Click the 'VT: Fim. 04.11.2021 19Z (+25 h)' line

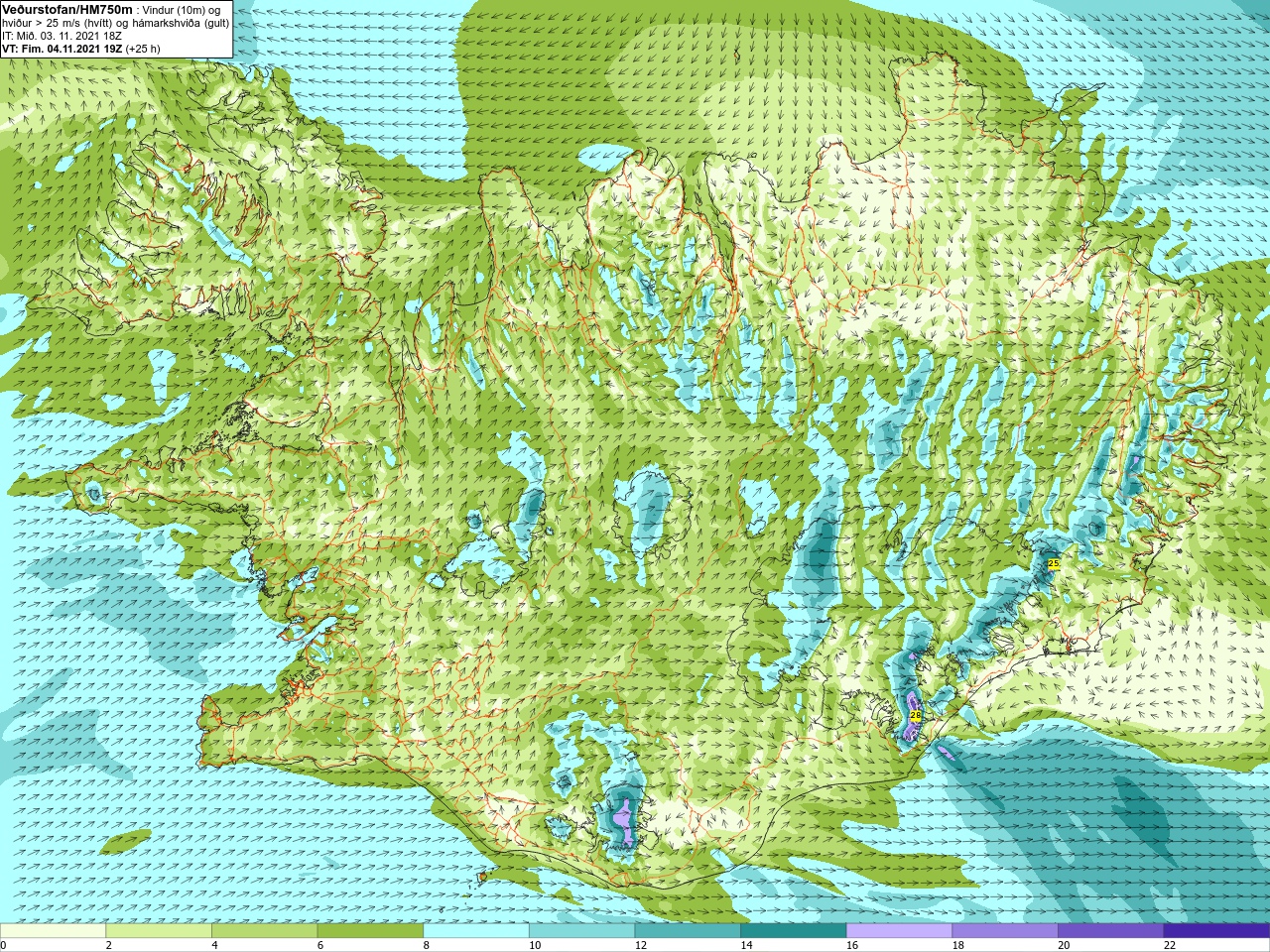[81, 48]
